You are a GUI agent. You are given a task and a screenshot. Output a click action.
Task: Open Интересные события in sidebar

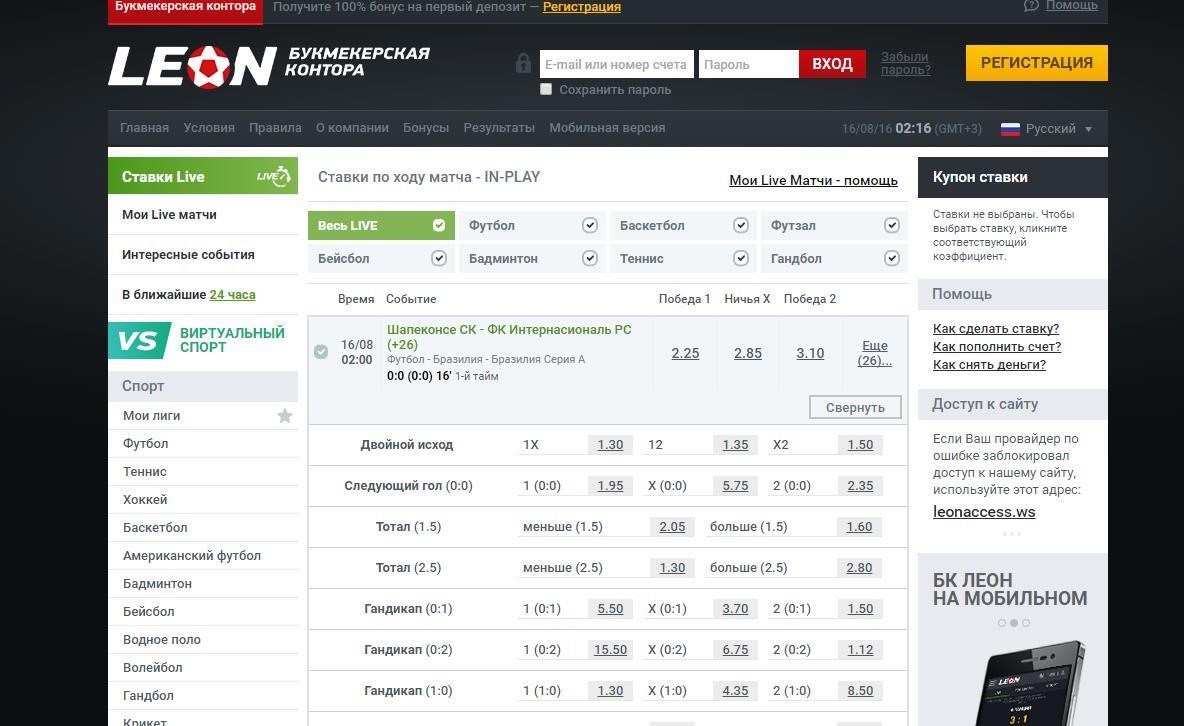(x=188, y=255)
